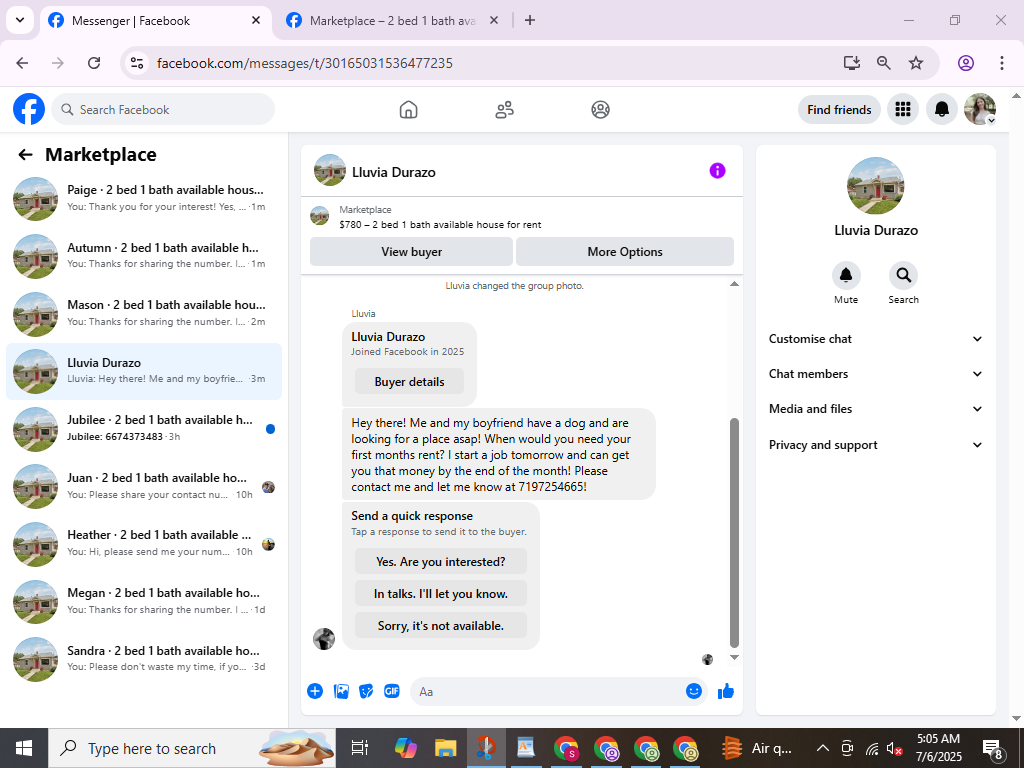Viewport: 1024px width, 768px height.
Task: Click the chat scrollbar up arrow
Action: click(734, 283)
